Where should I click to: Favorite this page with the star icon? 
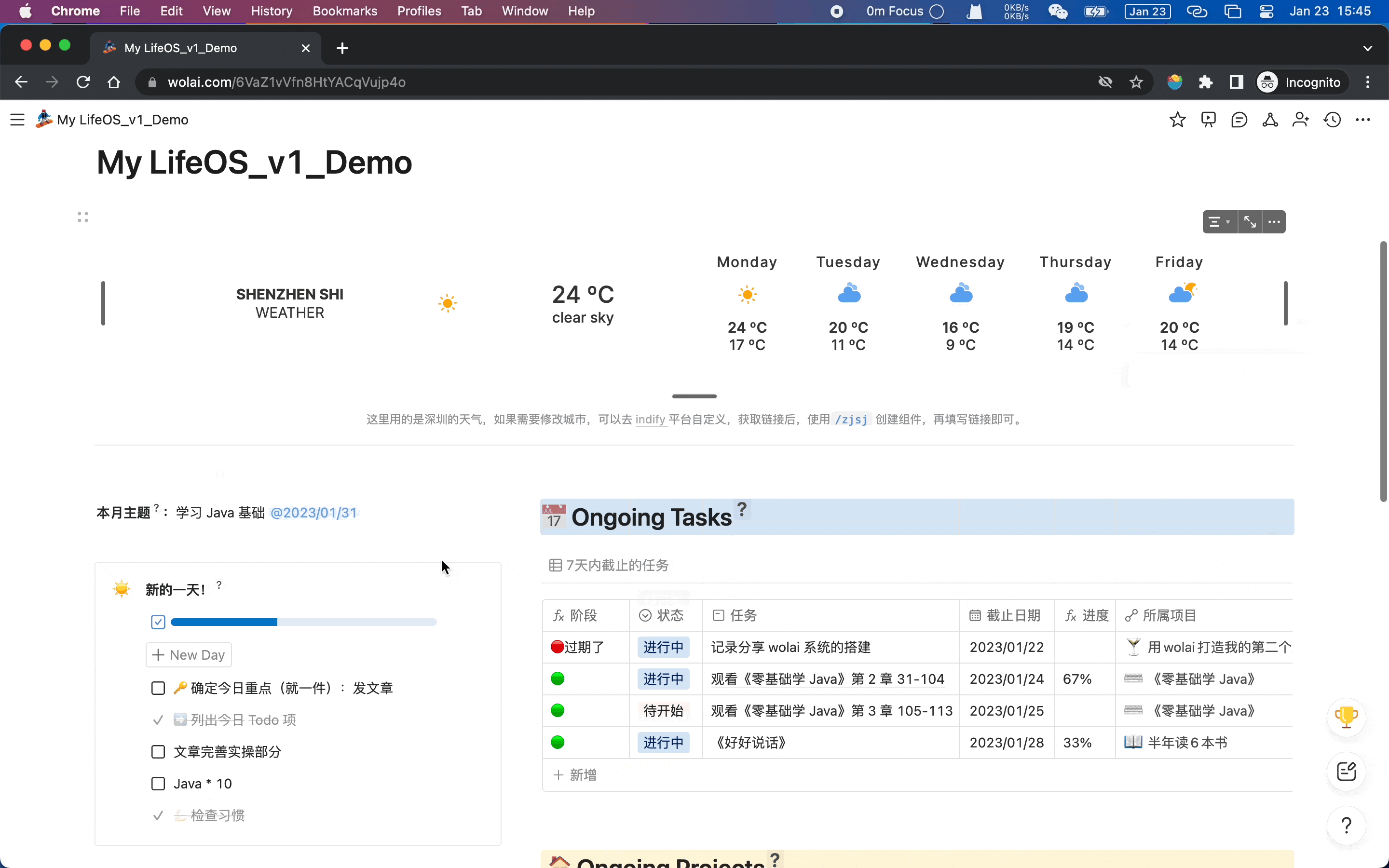(x=1177, y=120)
